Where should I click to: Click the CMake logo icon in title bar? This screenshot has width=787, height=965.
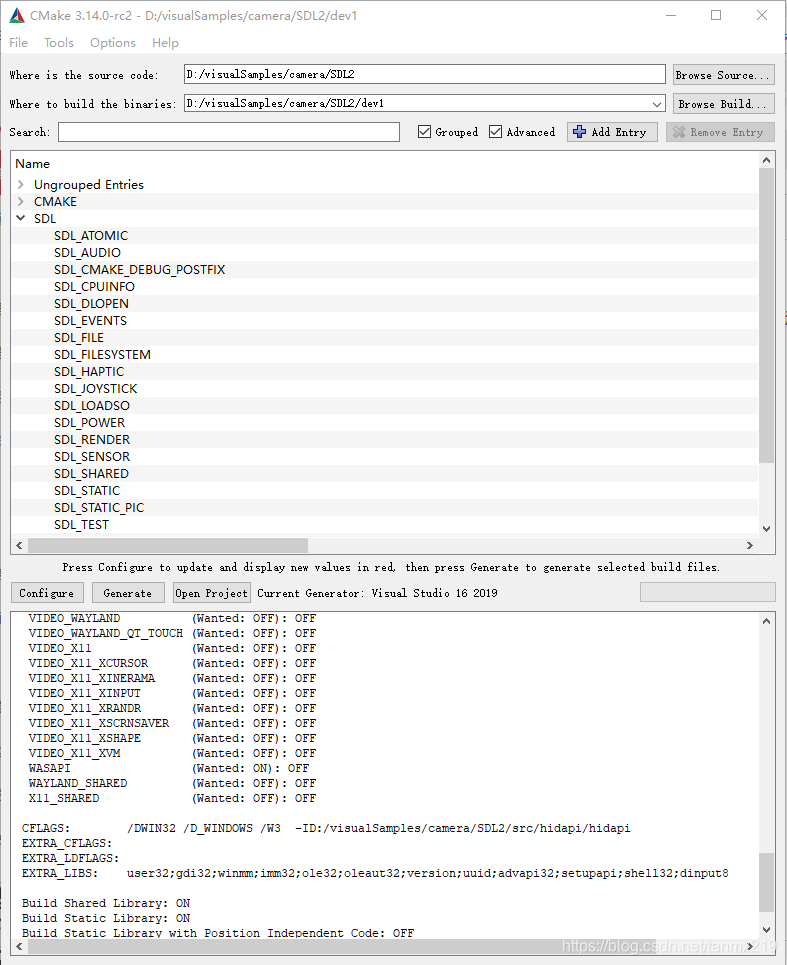click(17, 15)
